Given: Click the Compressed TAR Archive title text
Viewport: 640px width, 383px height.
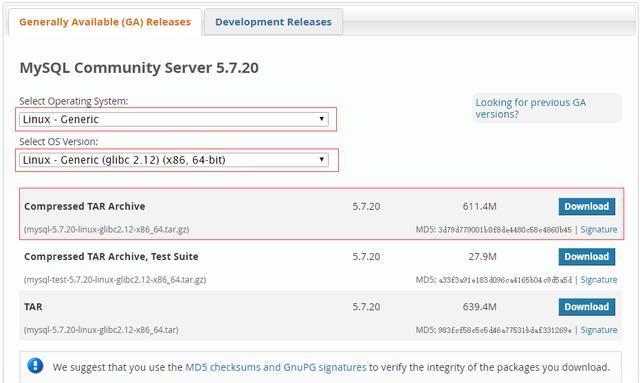Looking at the screenshot, I should [84, 207].
